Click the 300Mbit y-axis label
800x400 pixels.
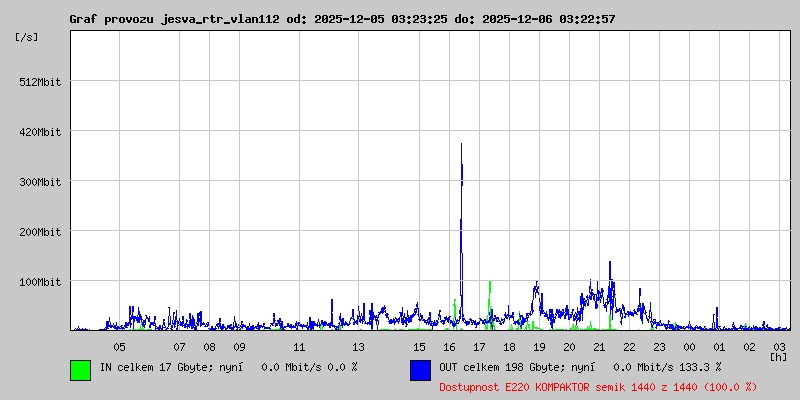click(x=40, y=182)
